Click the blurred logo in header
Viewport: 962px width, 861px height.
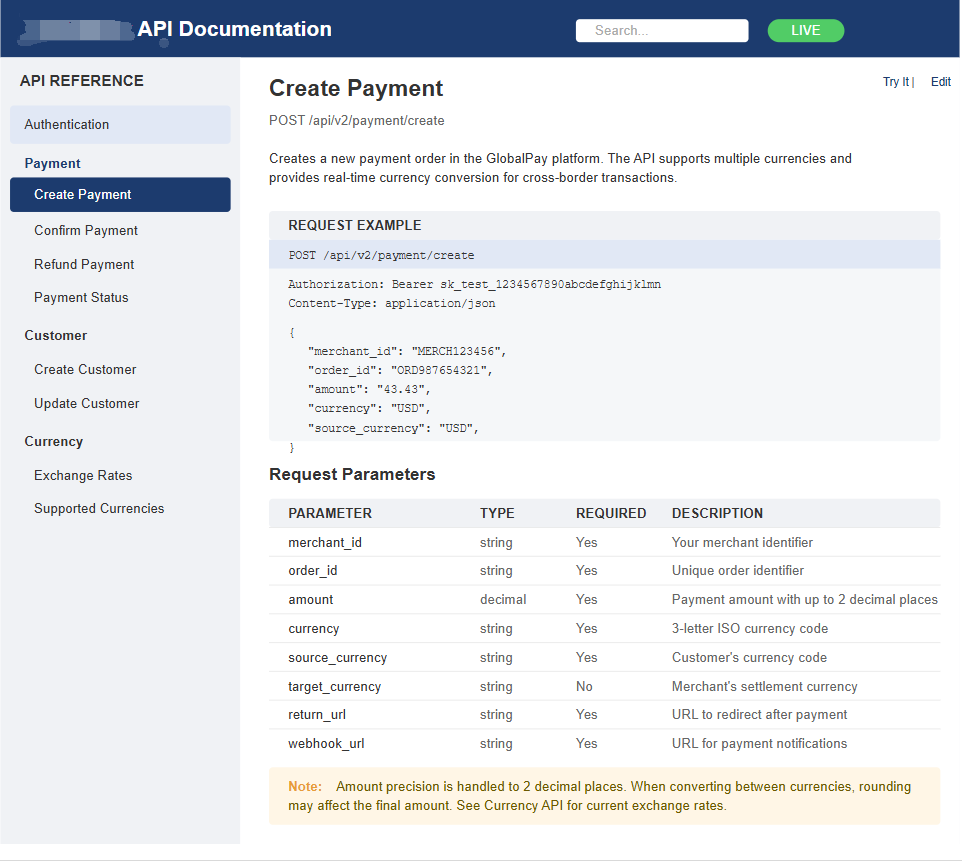pyautogui.click(x=75, y=31)
